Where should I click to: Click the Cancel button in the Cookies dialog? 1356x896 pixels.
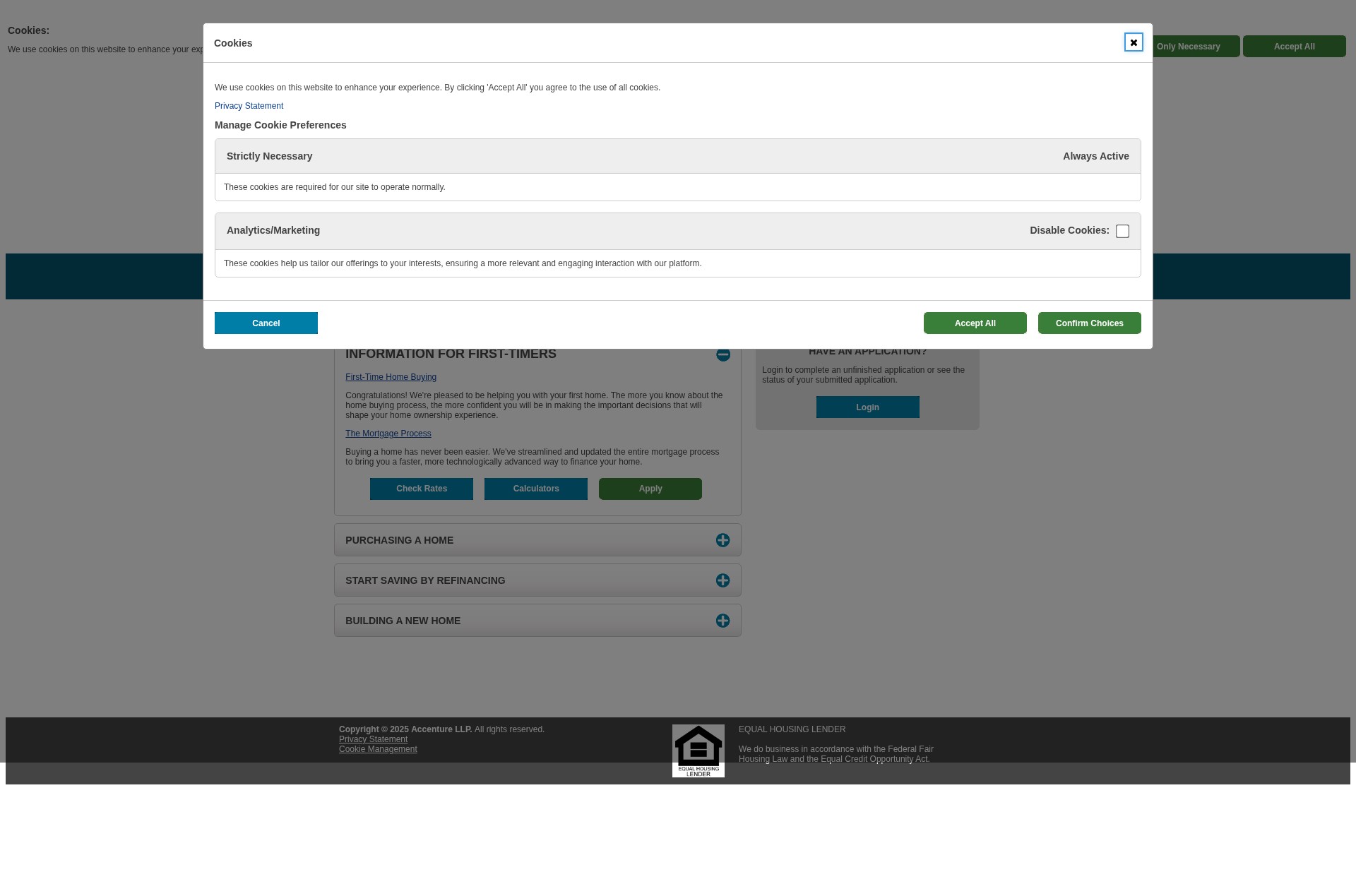(266, 323)
